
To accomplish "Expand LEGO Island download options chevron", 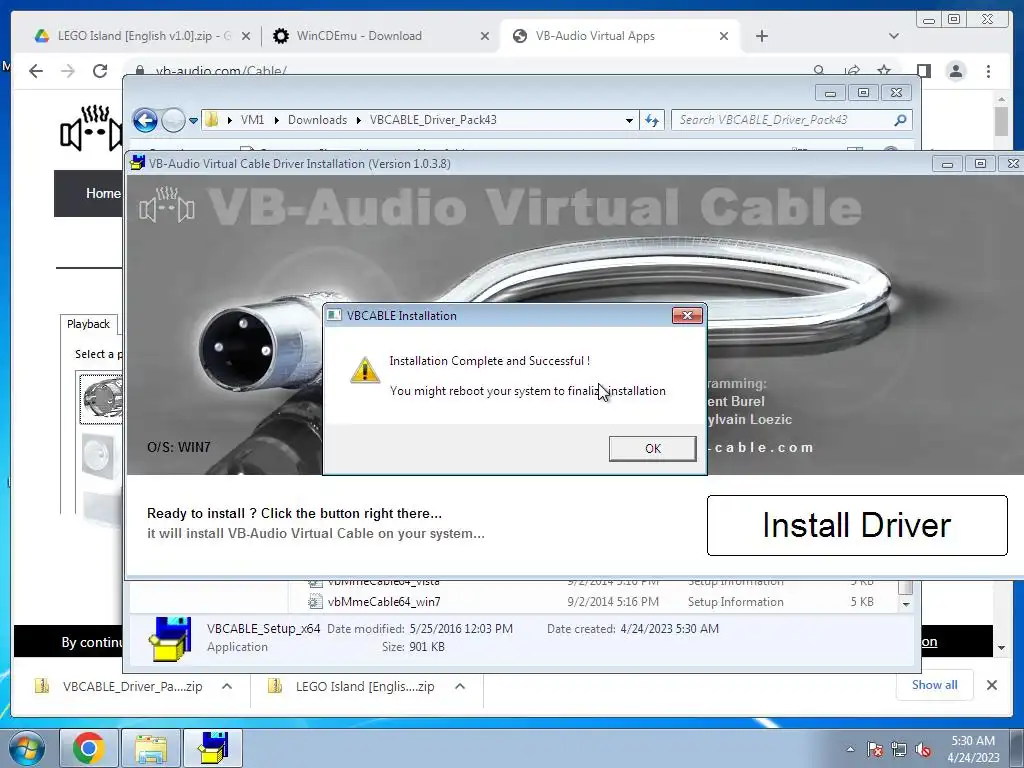I will point(460,686).
